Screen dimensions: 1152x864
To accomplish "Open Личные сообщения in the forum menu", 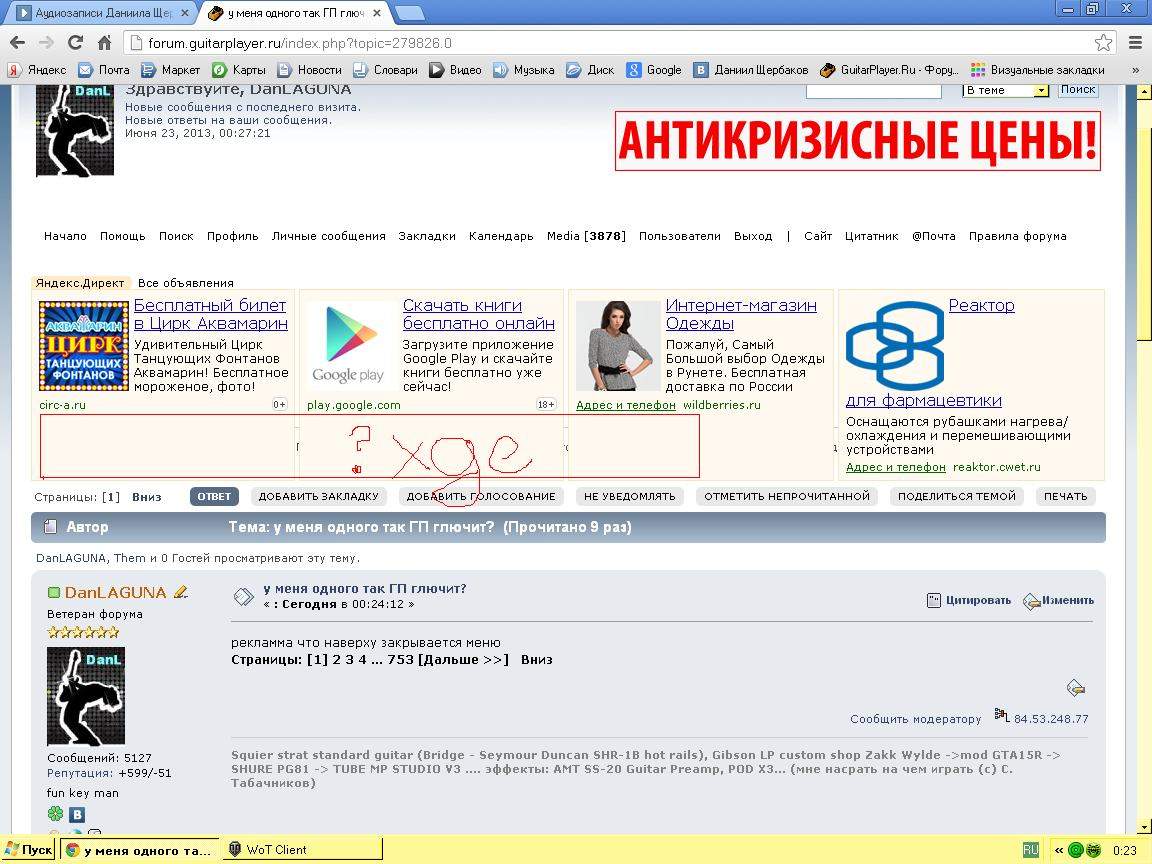I will click(x=328, y=236).
